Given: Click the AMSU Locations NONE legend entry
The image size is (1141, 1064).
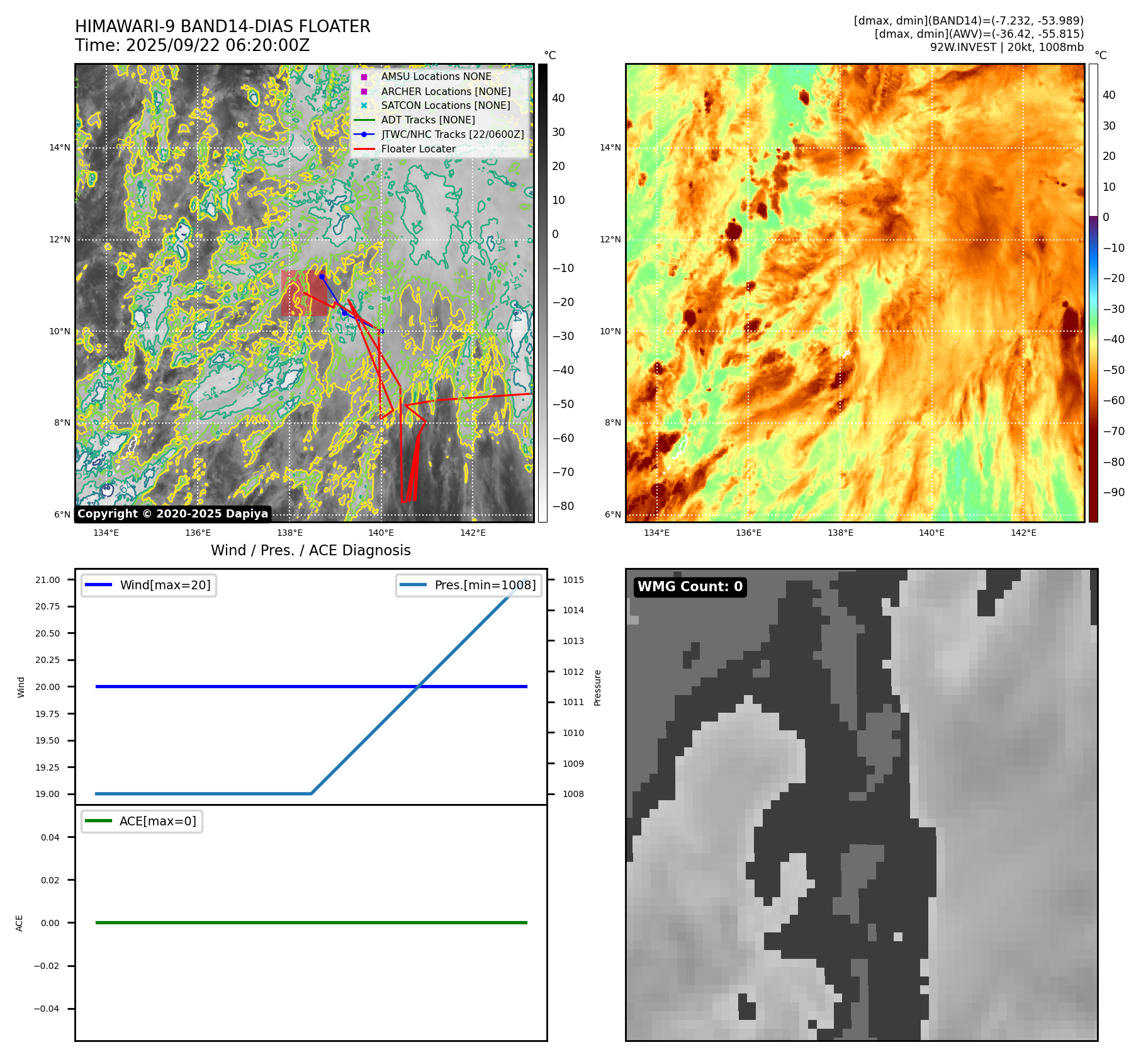Looking at the screenshot, I should (x=436, y=76).
